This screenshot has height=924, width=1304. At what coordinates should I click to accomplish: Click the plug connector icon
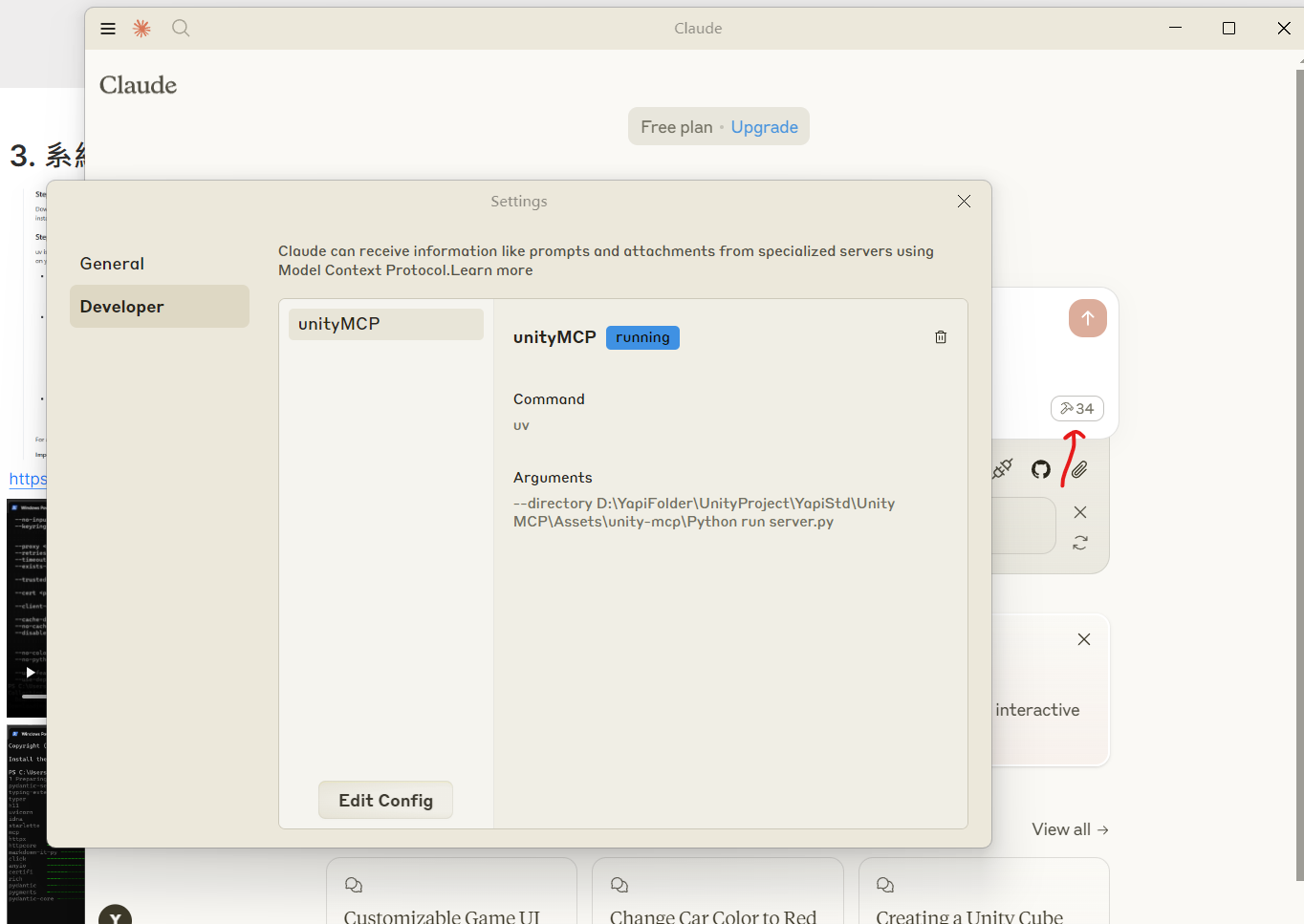click(1002, 469)
